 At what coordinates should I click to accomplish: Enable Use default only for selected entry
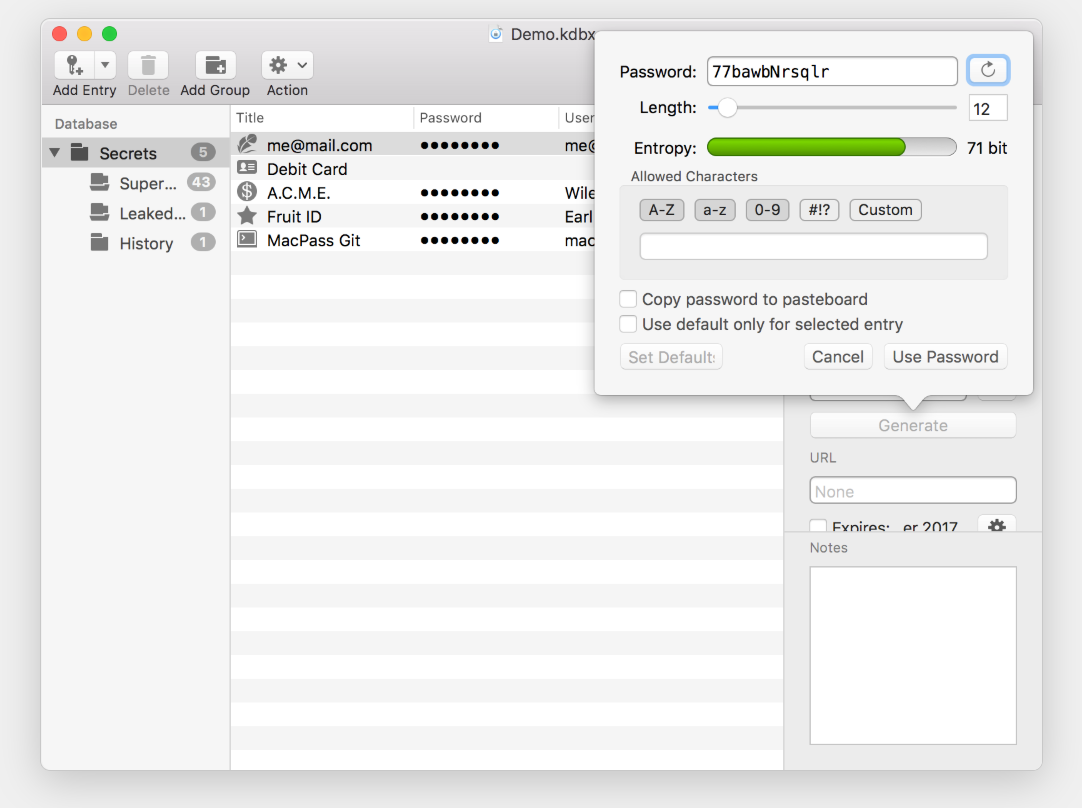[628, 324]
